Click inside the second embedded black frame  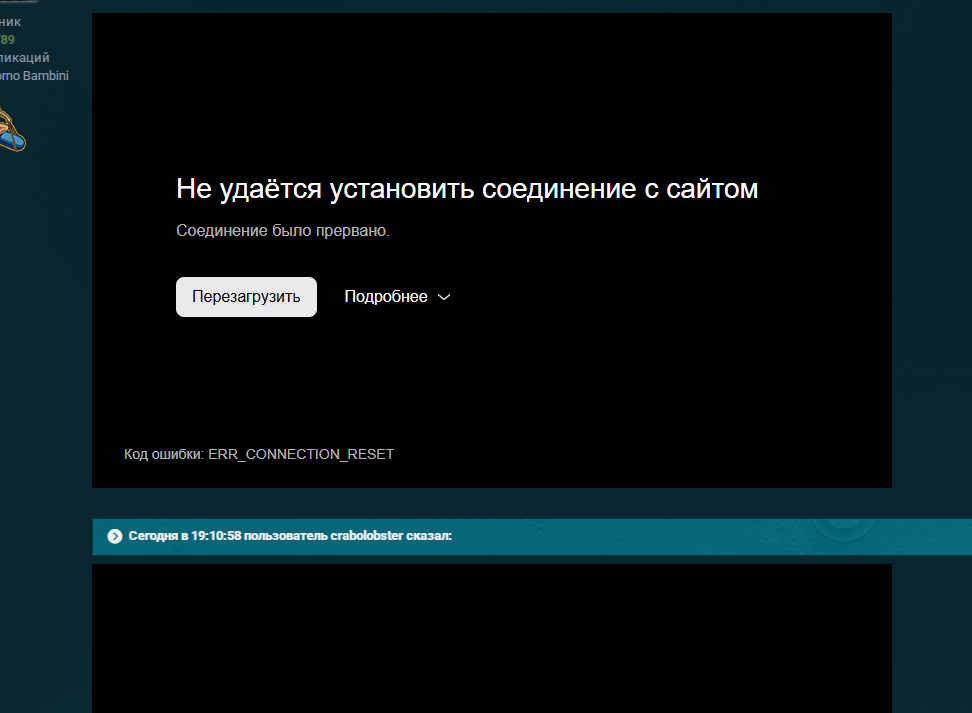491,638
